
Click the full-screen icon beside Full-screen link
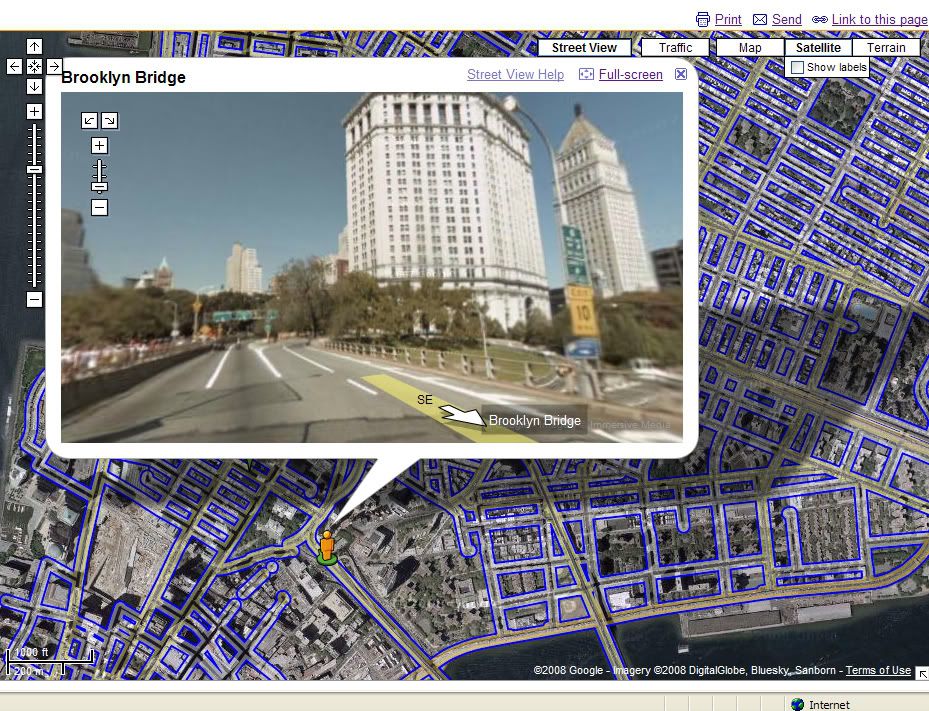pyautogui.click(x=586, y=74)
